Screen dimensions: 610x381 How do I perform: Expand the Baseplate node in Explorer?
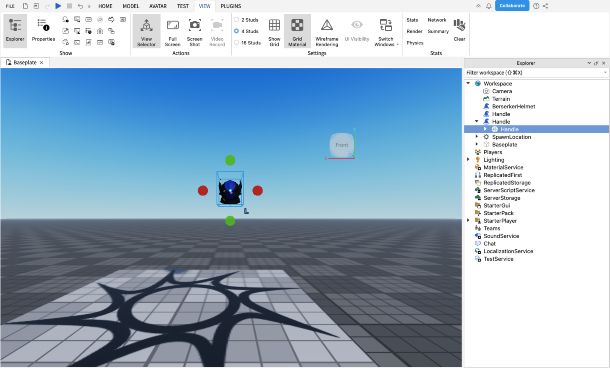477,144
